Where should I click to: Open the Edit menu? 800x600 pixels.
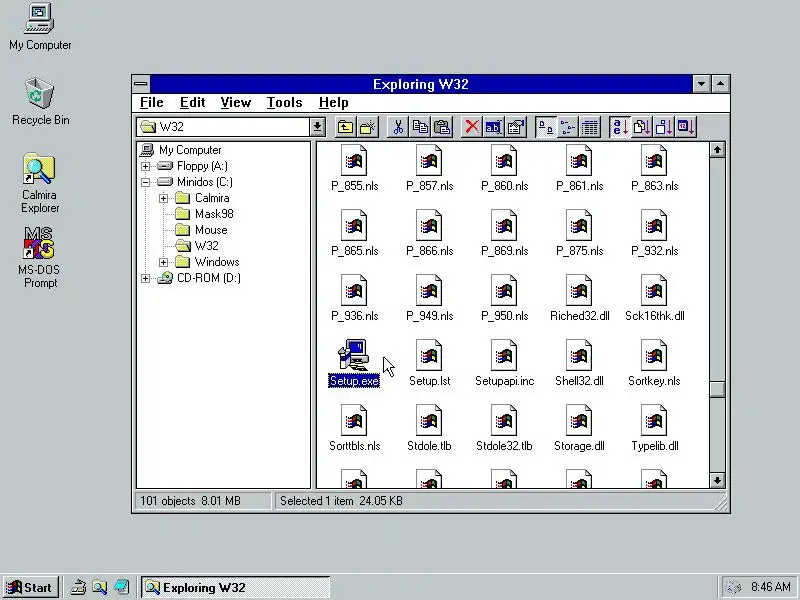(x=192, y=103)
